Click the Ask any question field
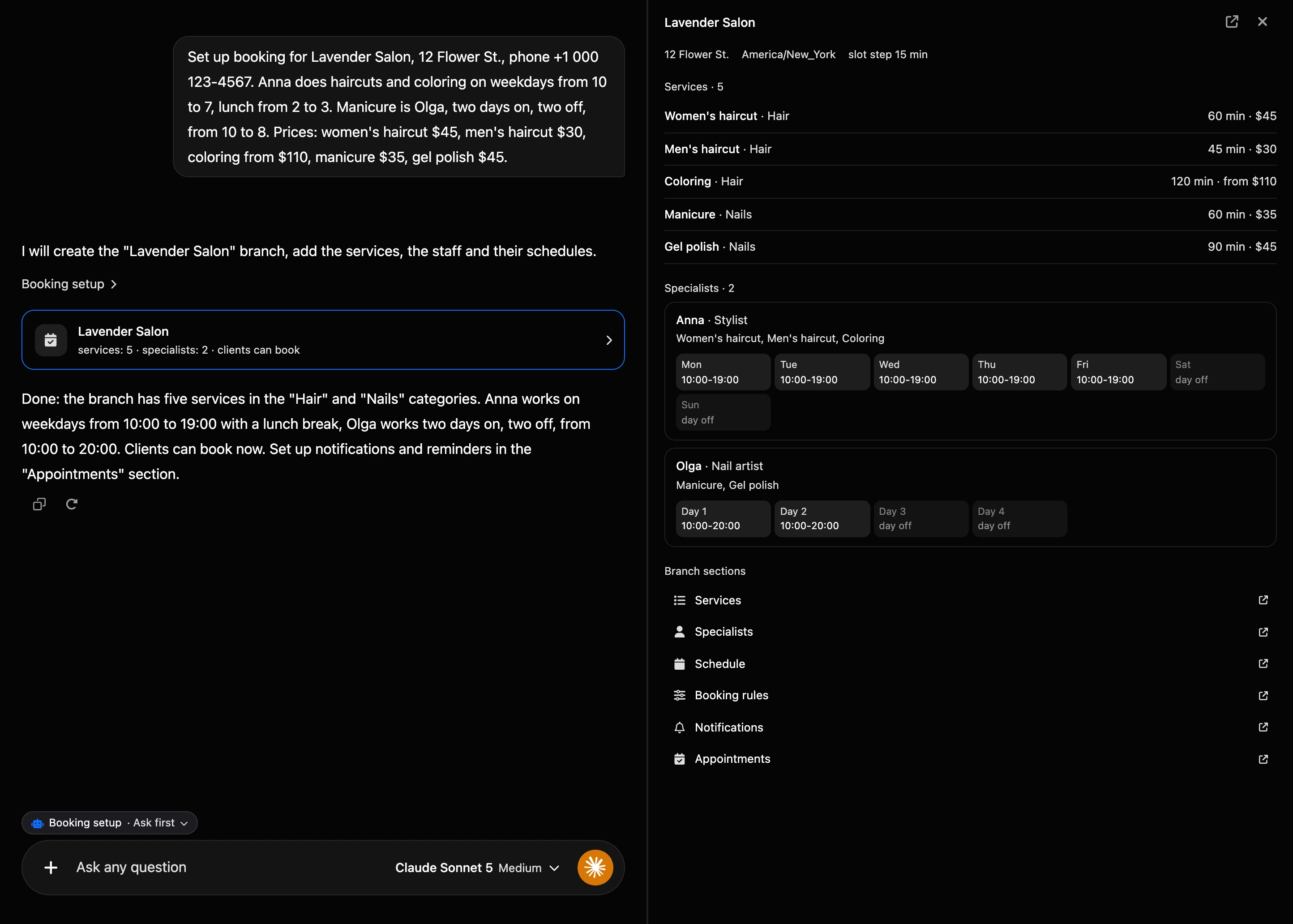The image size is (1293, 924). [x=227, y=867]
